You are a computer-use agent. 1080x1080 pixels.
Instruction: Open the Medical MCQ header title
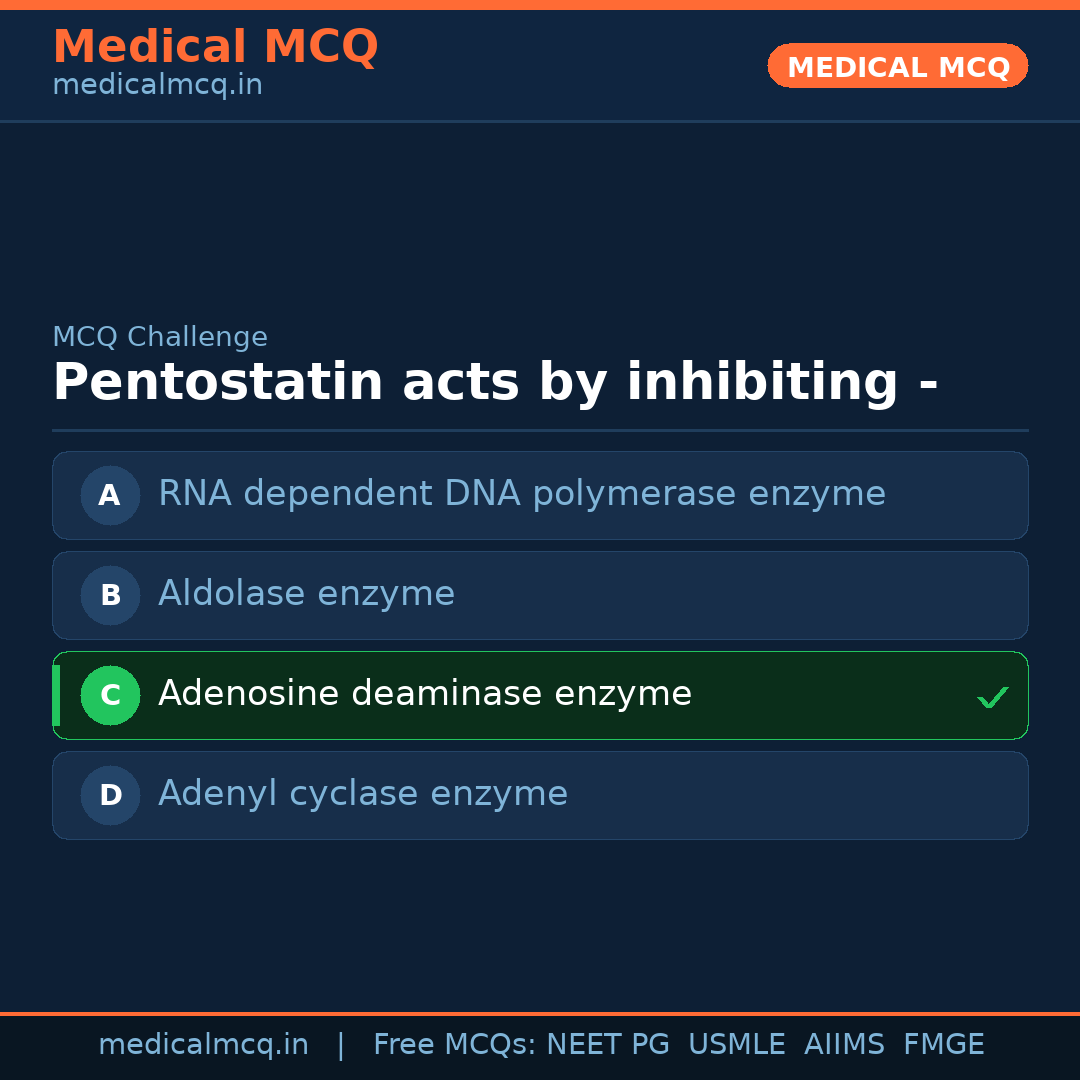coord(215,47)
